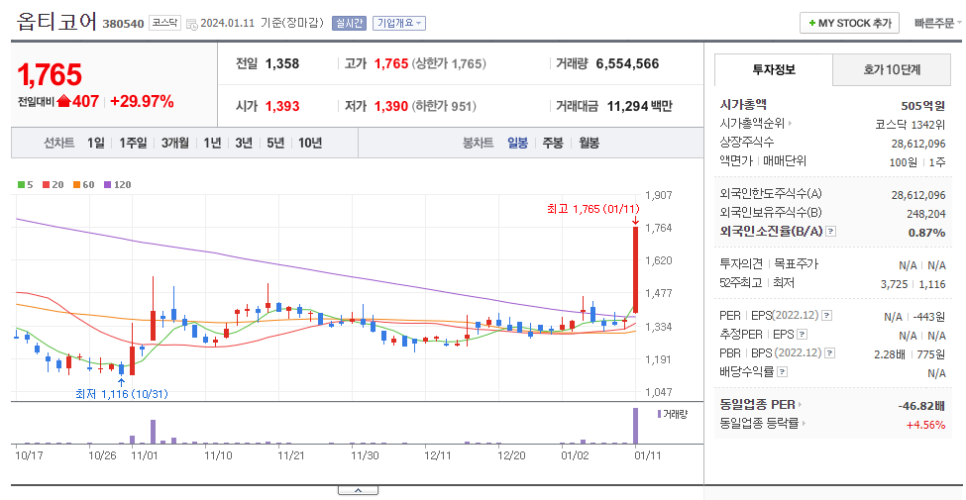Click the tall volume bar at 01/11
Viewport: 966px width, 500px height.
point(635,425)
